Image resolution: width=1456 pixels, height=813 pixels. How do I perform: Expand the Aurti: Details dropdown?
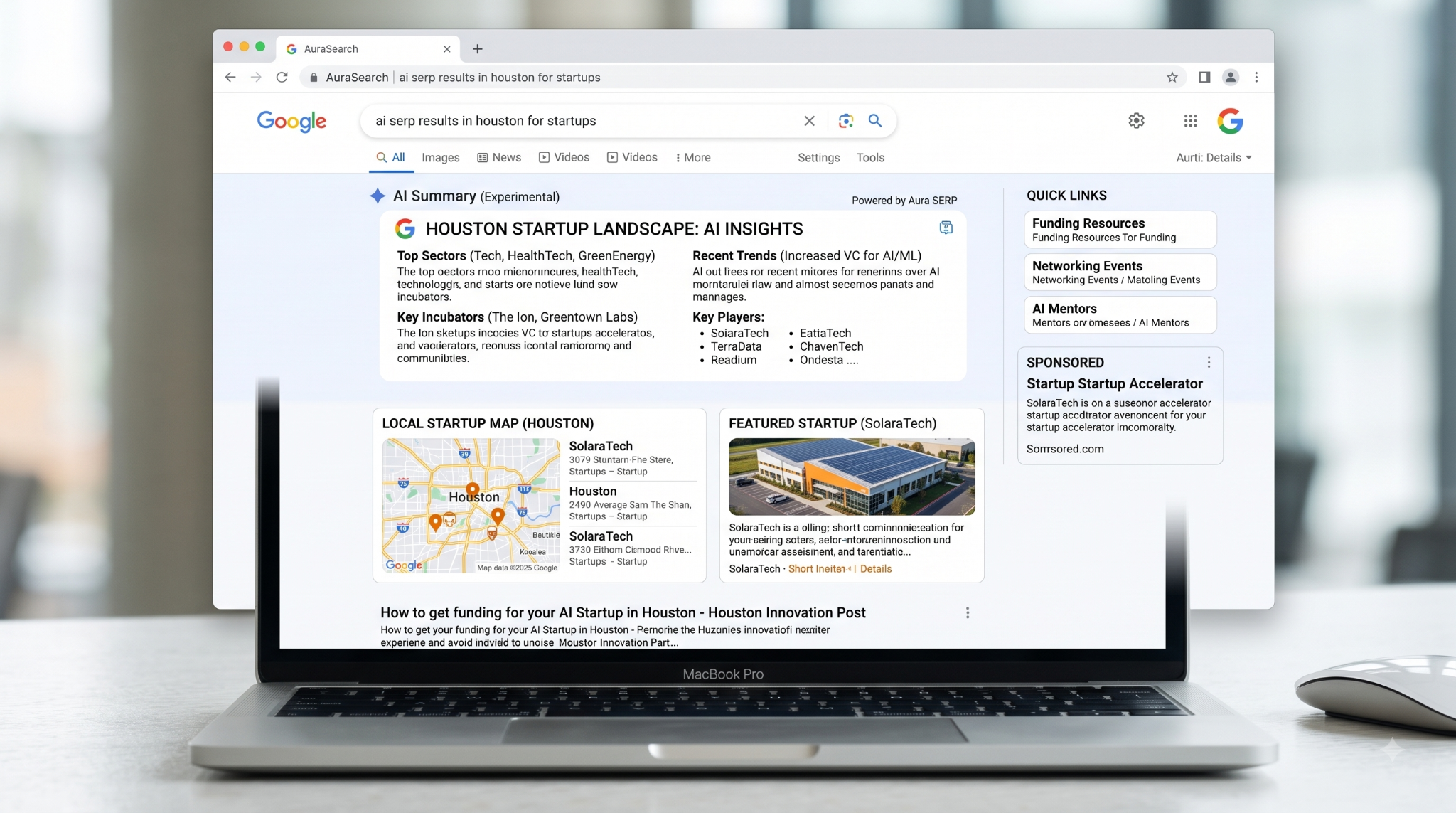pos(1214,158)
